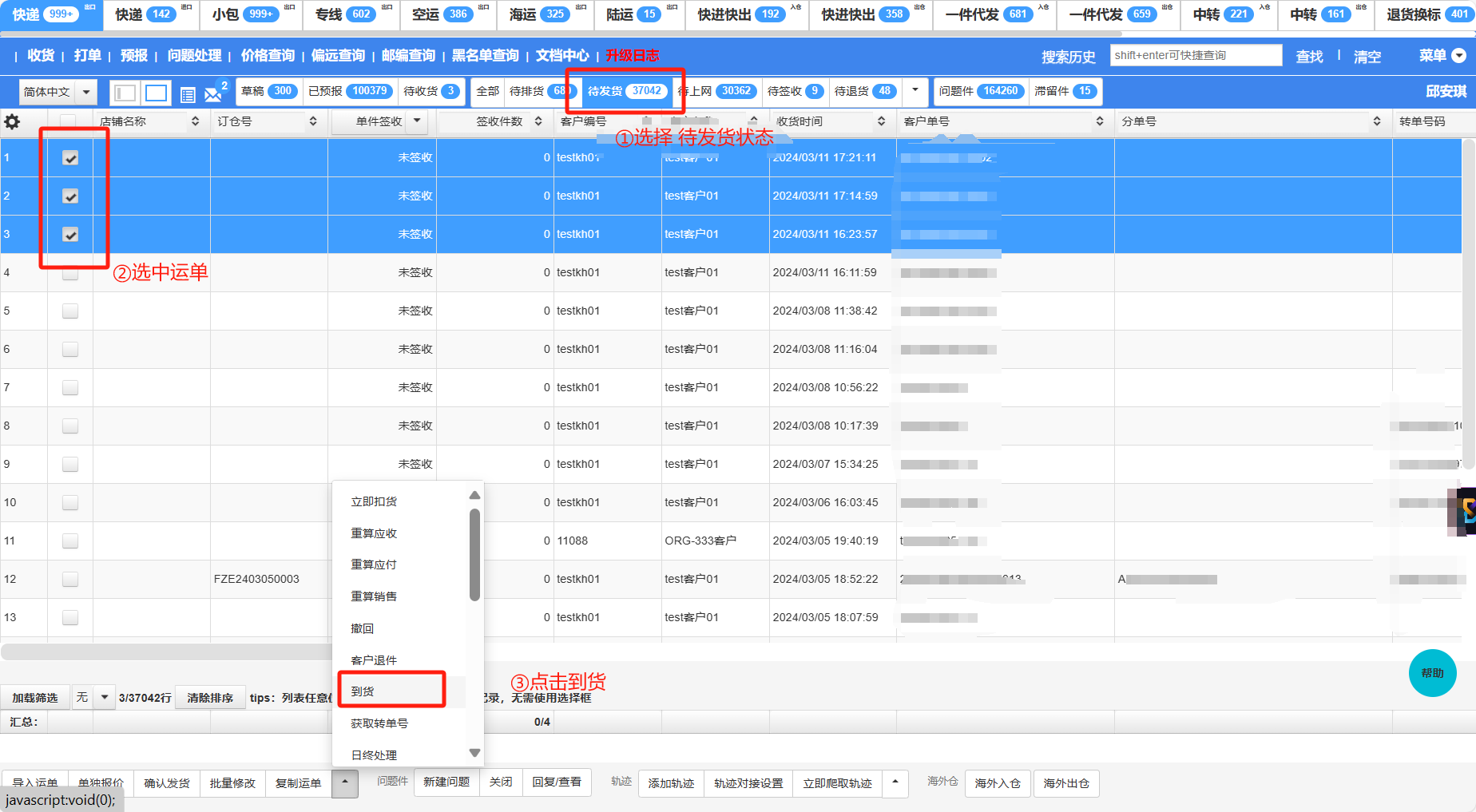
Task: Click the round 帮助 help button
Action: (1432, 673)
